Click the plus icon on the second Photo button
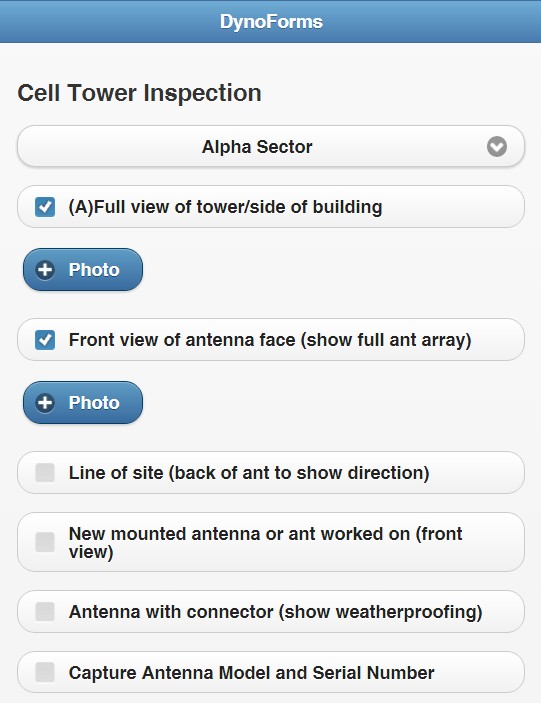This screenshot has height=703, width=541. pos(45,403)
